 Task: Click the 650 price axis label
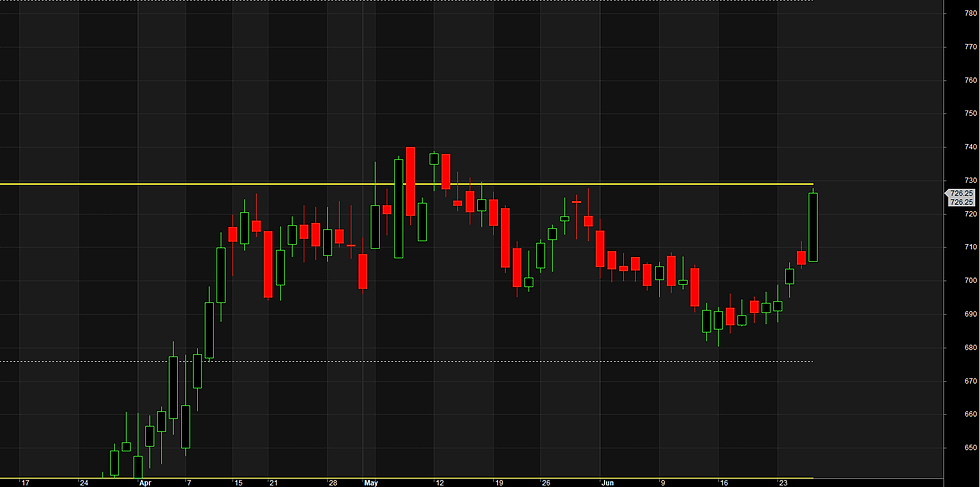click(x=971, y=448)
